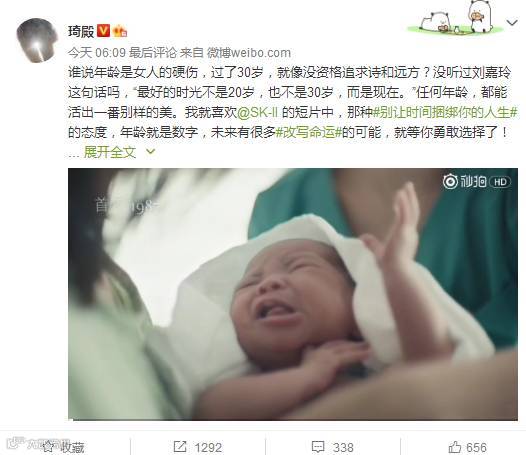The height and width of the screenshot is (455, 526).
Task: Open hashtag #改写命运#
Action: [x=309, y=132]
